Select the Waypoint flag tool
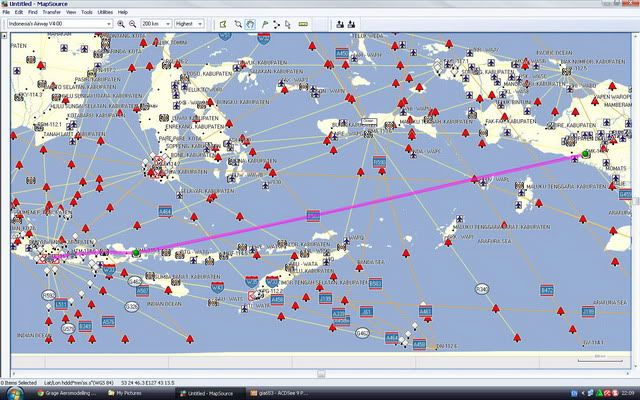Screen dimensions: 640x400 coord(265,24)
